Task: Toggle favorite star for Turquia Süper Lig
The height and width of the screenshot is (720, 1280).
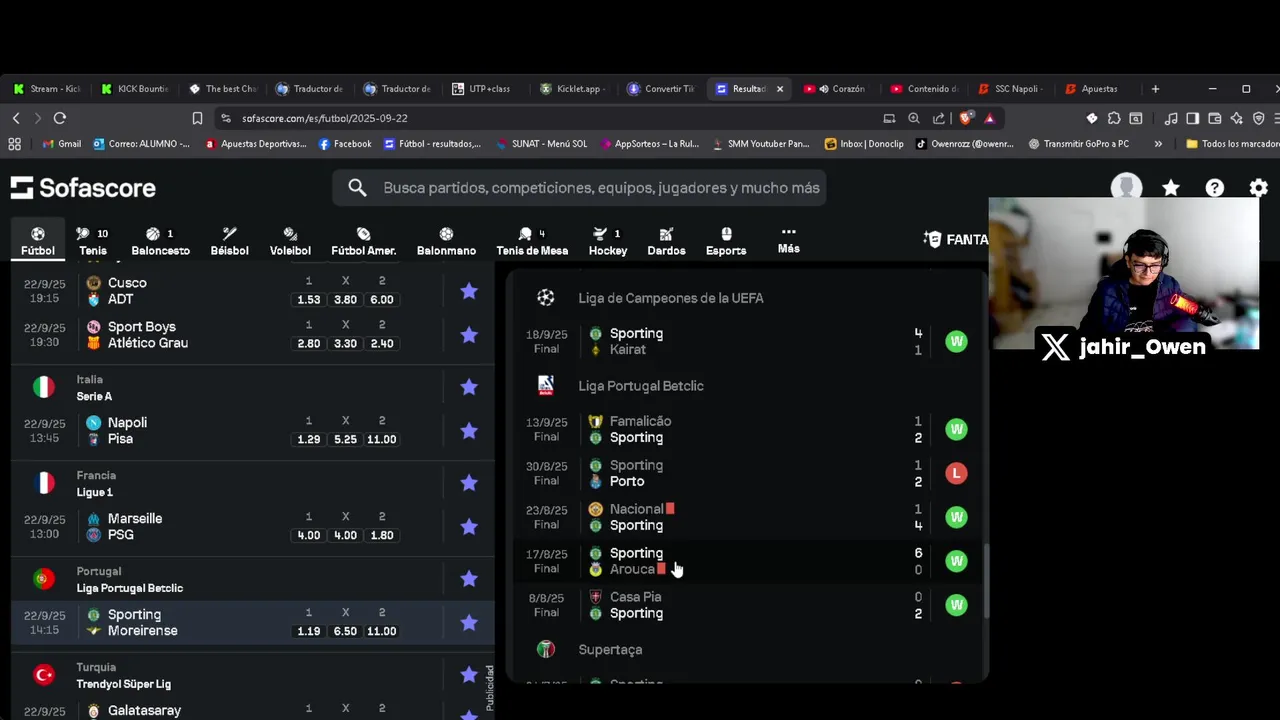Action: click(469, 675)
